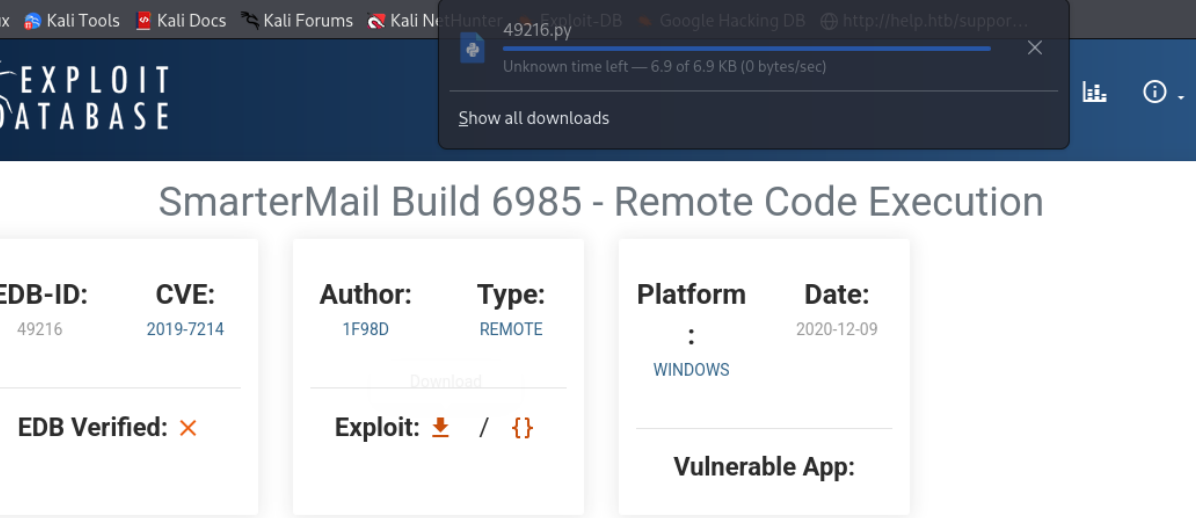Select the WINDOWS platform link
1196x518 pixels.
click(x=691, y=369)
